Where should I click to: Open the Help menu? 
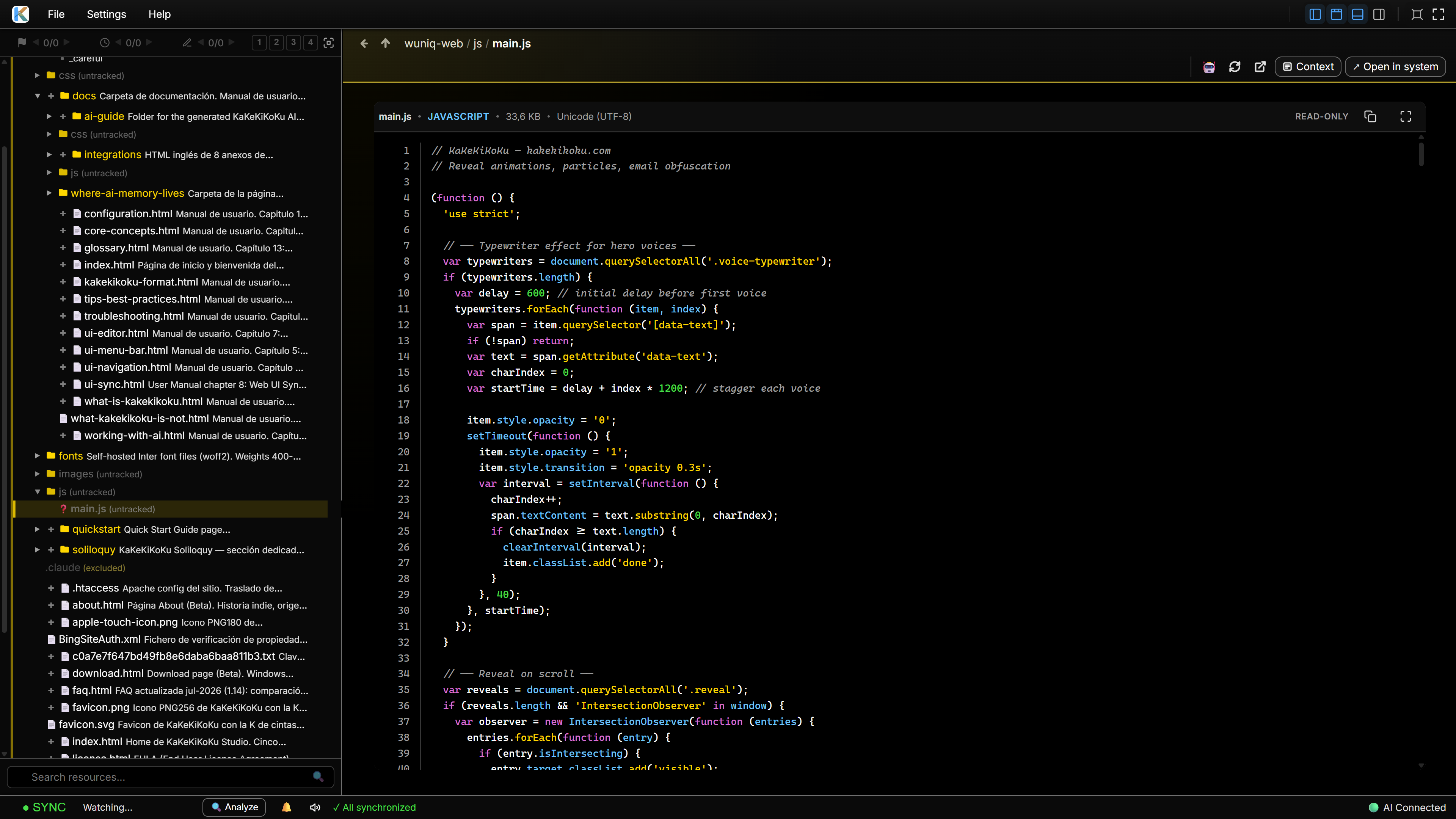159,14
